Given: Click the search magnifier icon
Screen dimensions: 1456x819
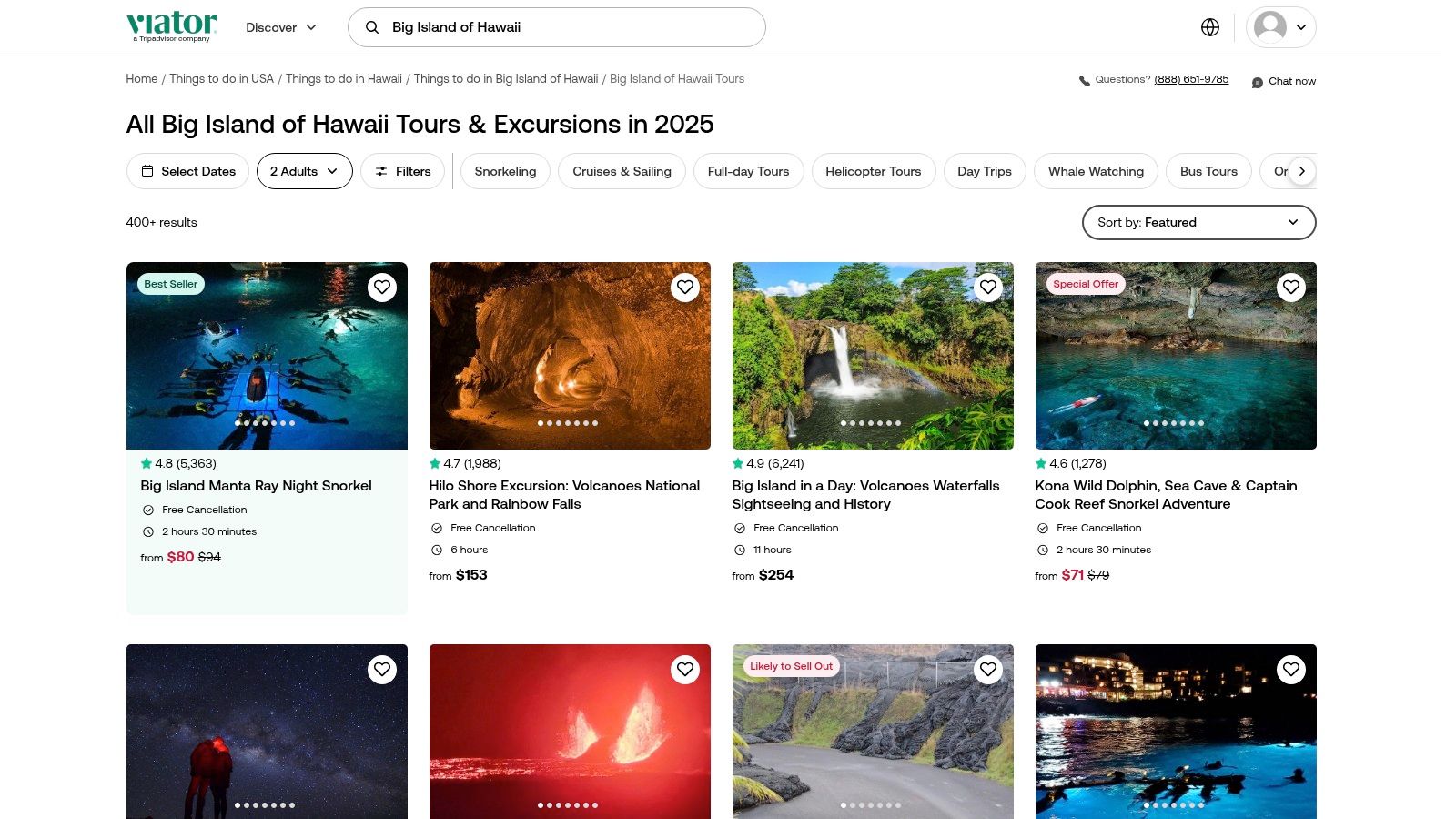Looking at the screenshot, I should (x=372, y=27).
